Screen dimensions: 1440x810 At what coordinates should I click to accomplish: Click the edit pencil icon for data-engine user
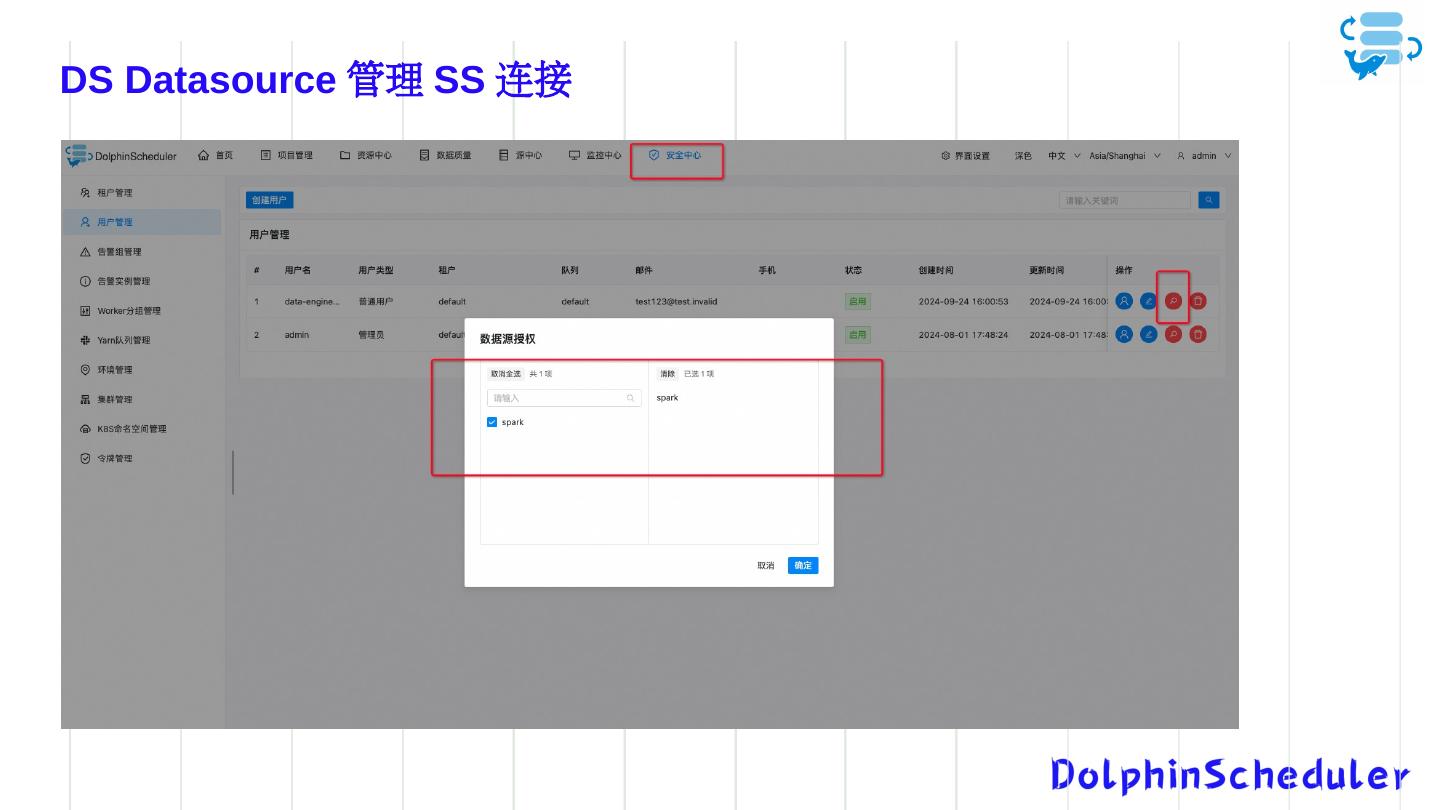coord(1149,301)
